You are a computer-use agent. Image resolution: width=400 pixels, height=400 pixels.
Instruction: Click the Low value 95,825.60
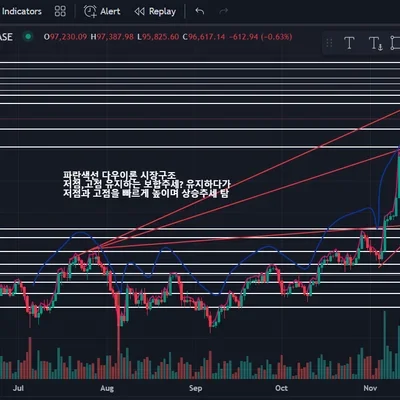tap(161, 37)
